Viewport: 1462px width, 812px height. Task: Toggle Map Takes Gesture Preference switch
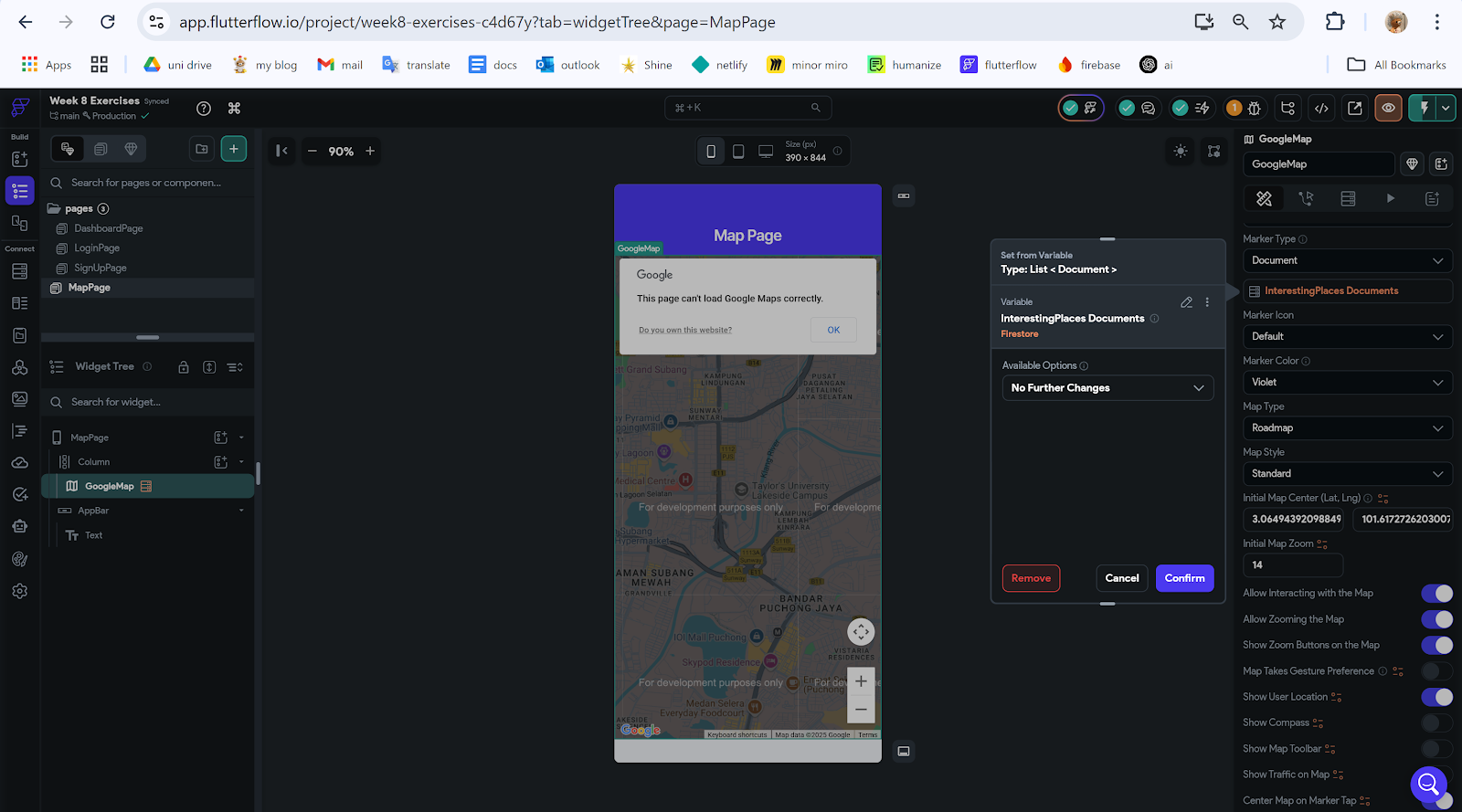click(1436, 671)
